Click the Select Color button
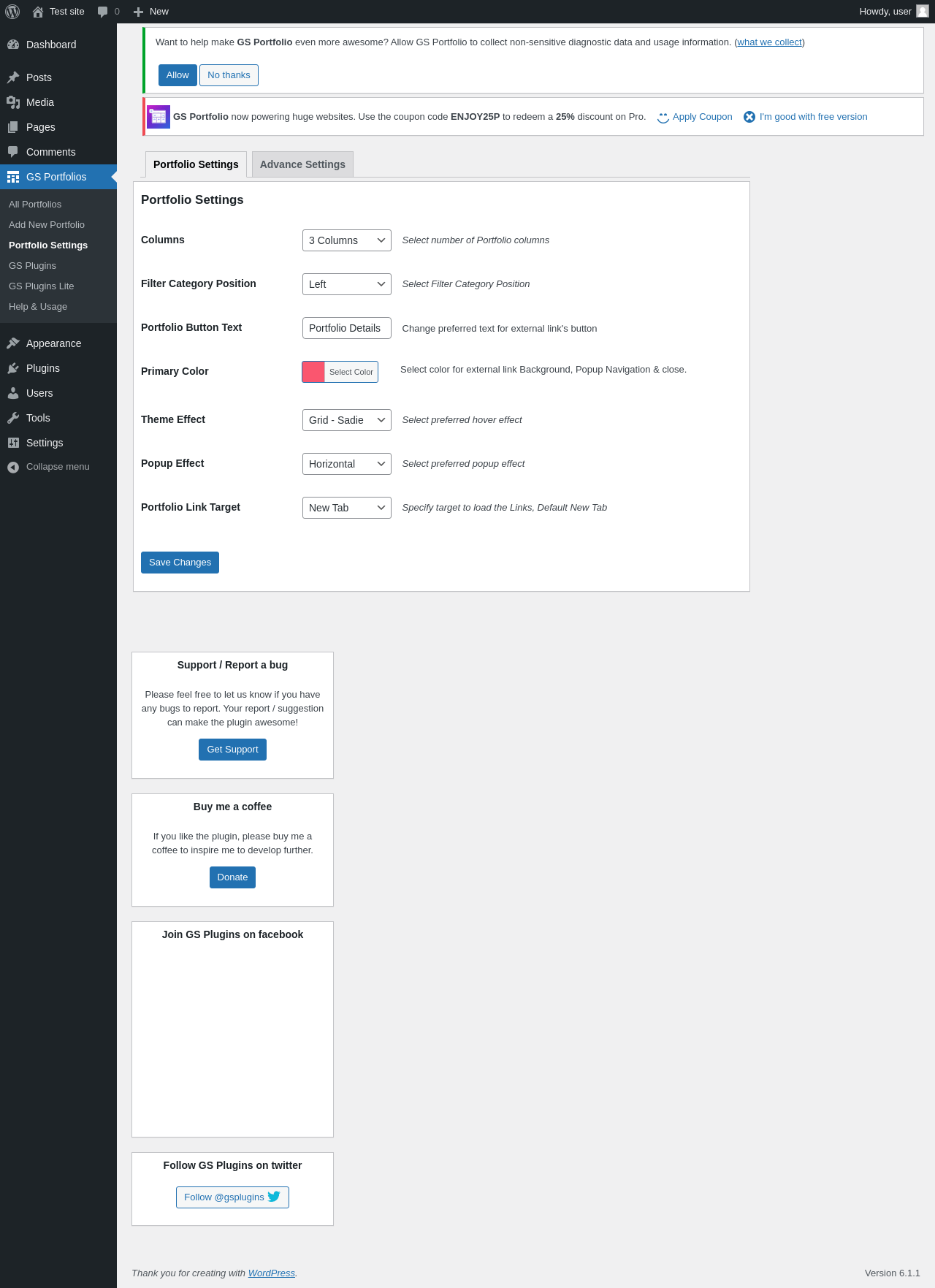This screenshot has height=1288, width=935. [x=351, y=372]
